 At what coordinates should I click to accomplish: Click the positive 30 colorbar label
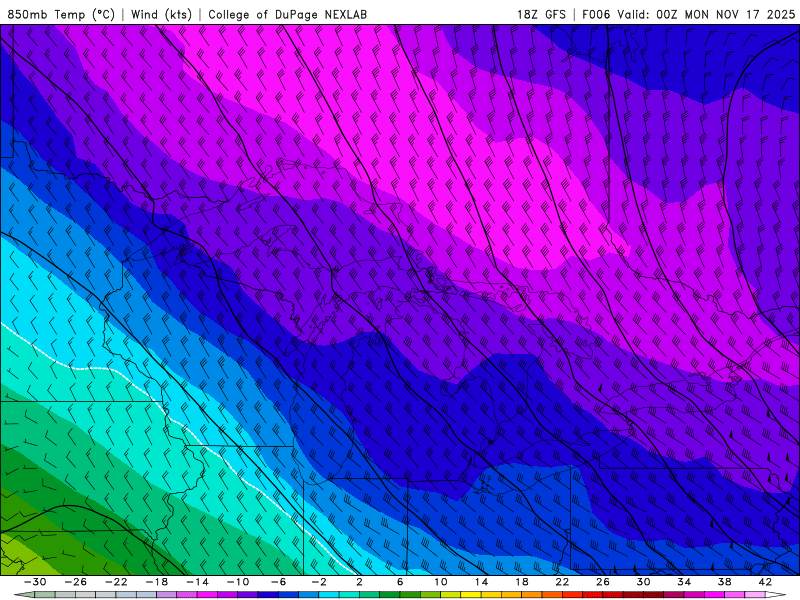[643, 582]
